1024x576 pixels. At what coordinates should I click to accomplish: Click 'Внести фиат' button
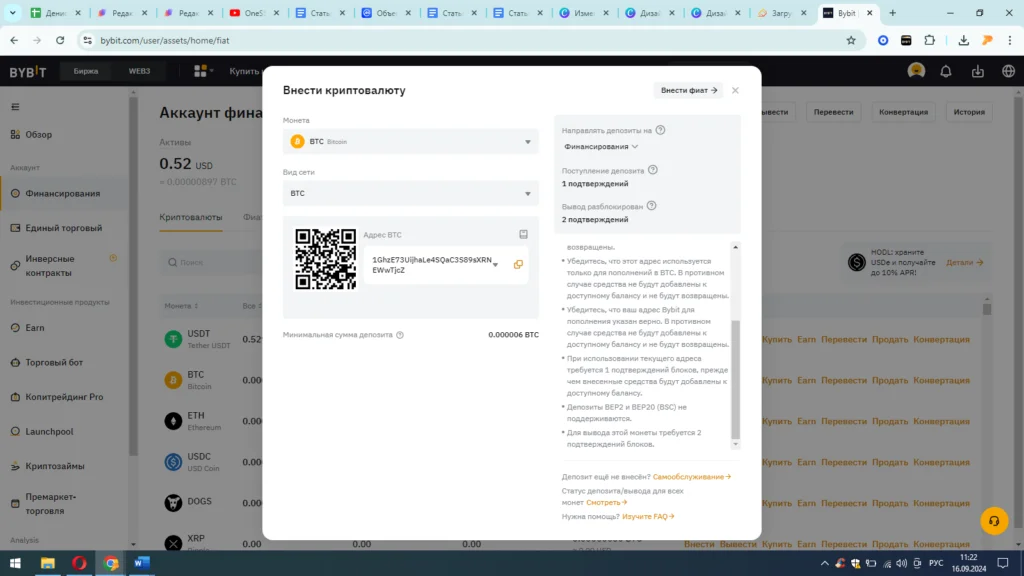click(x=689, y=90)
